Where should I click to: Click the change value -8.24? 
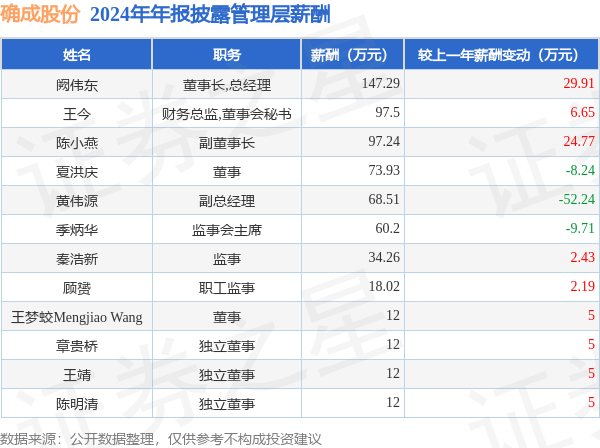coord(580,170)
